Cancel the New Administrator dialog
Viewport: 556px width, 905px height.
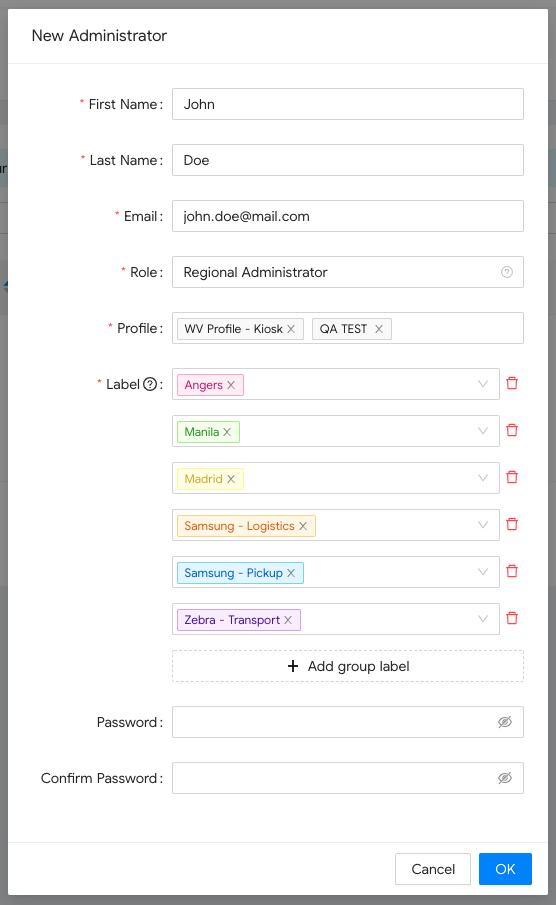tap(433, 869)
